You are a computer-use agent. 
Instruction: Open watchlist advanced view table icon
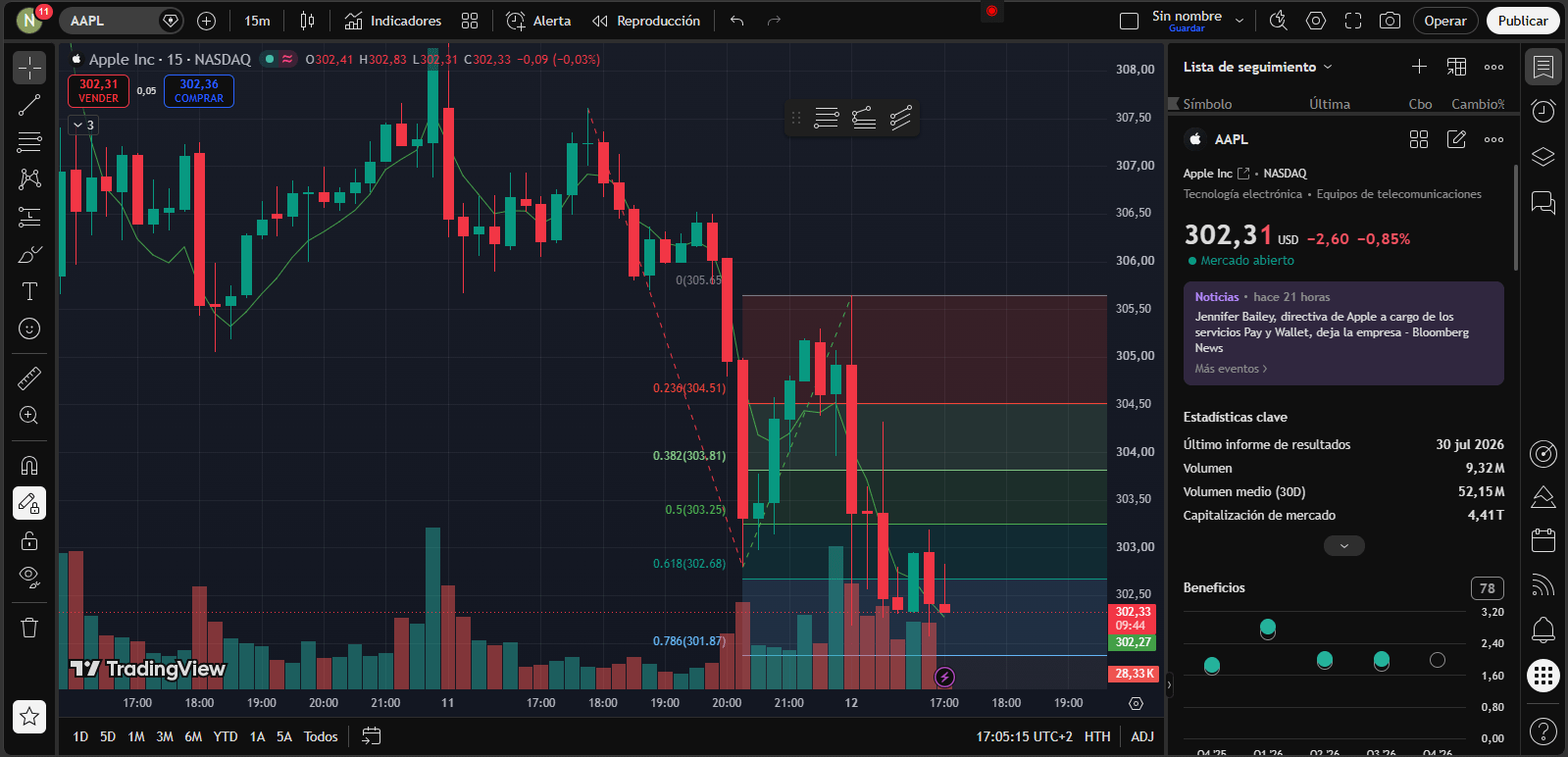click(1456, 67)
